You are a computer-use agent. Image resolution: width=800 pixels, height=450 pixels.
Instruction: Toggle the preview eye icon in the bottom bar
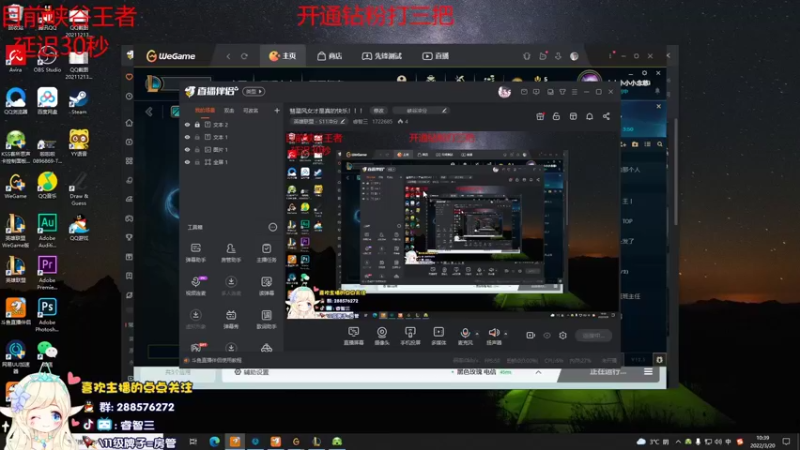pyautogui.click(x=547, y=335)
